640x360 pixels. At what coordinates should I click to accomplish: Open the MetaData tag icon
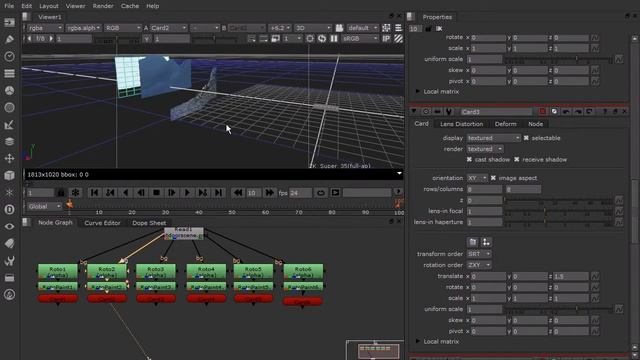coord(9,243)
